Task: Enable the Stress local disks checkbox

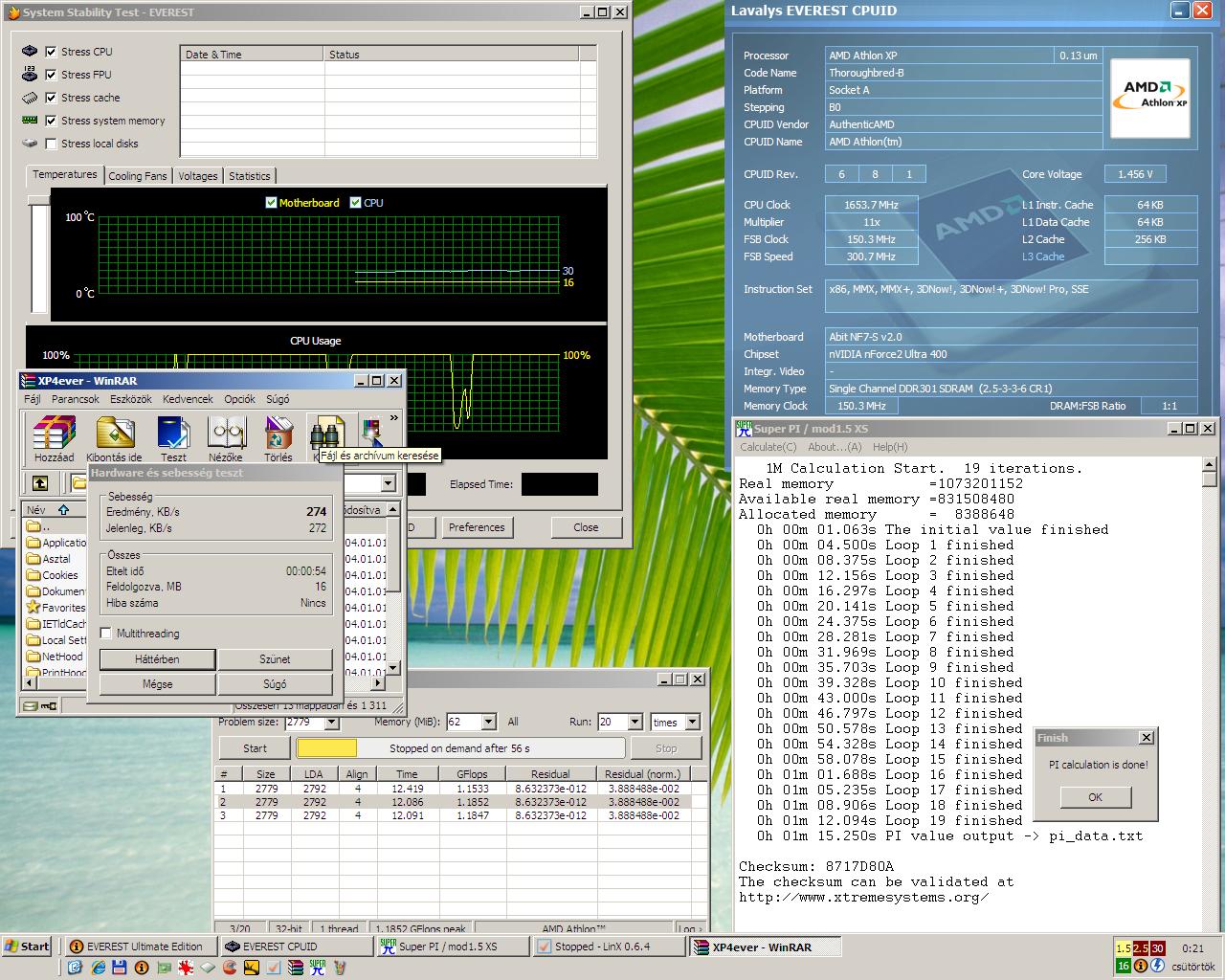Action: click(x=52, y=144)
